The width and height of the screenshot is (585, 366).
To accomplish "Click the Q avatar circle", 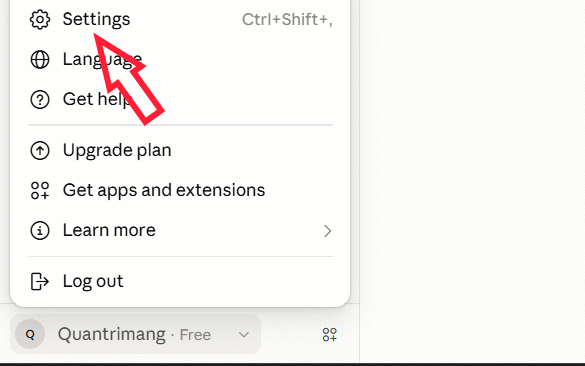I will click(x=30, y=334).
